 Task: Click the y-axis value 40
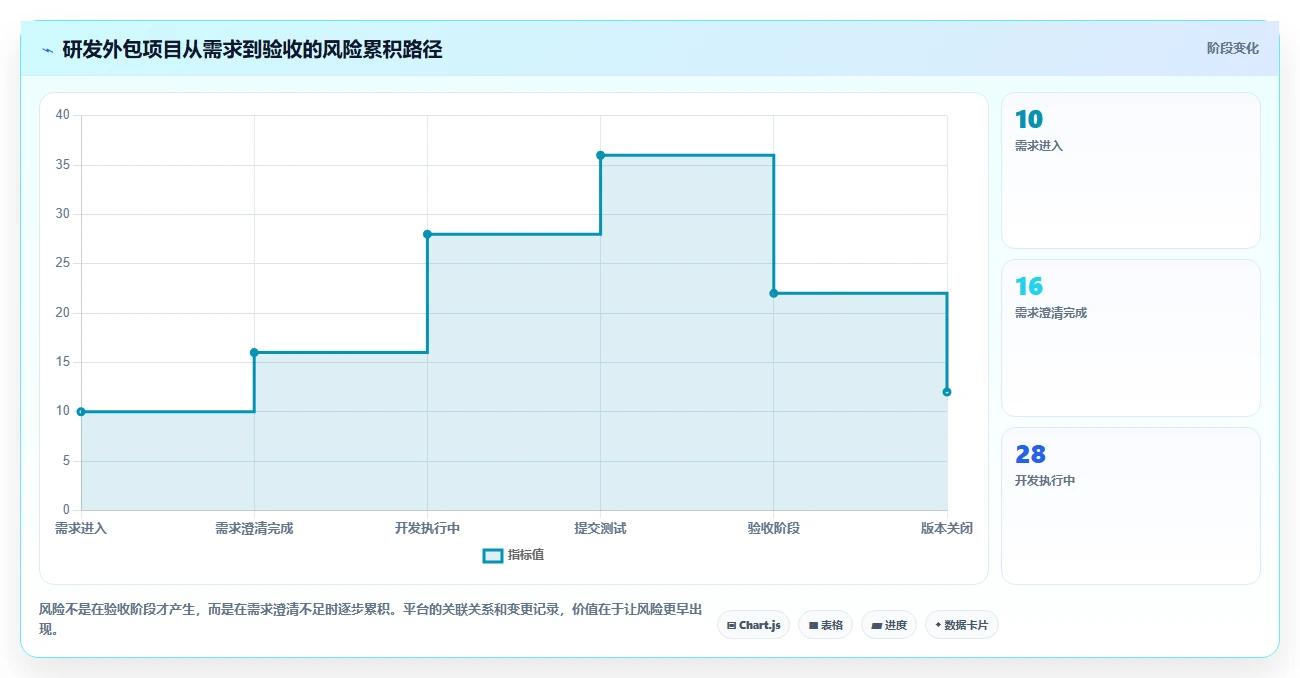click(63, 115)
